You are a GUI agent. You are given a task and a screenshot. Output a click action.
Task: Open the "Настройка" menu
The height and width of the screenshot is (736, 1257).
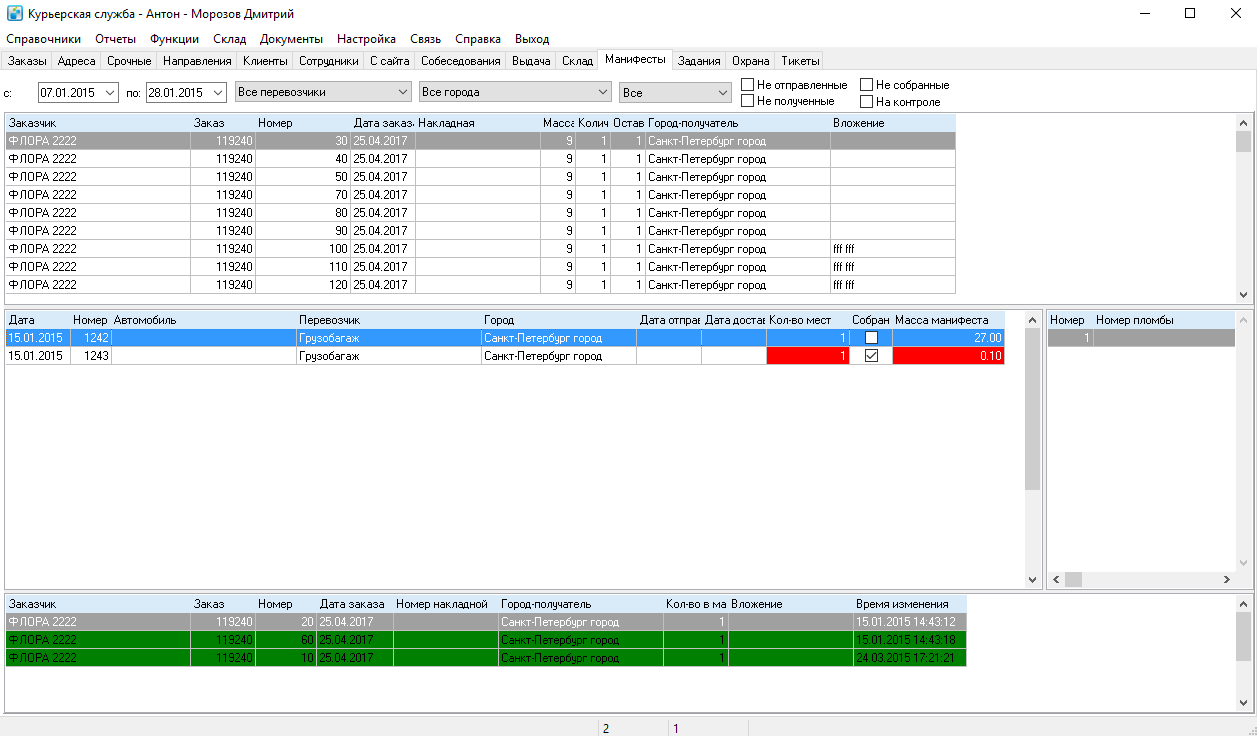coord(366,39)
